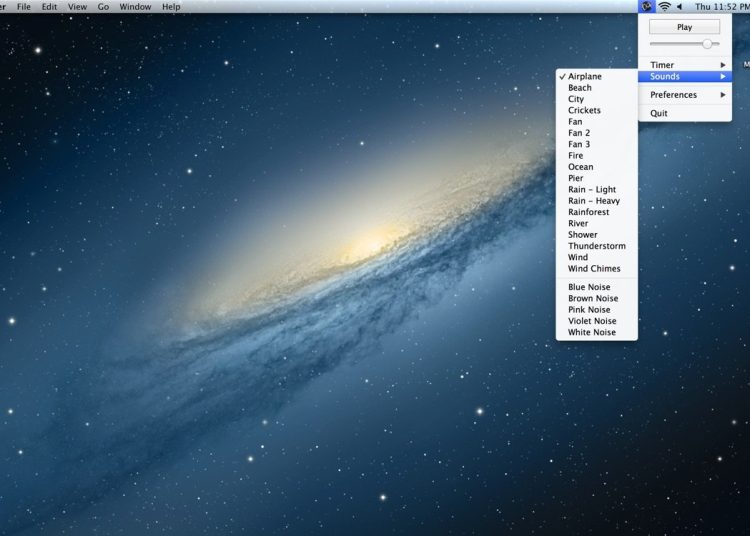The image size is (750, 536).
Task: Pick Brown Noise from the sounds list
Action: [x=596, y=298]
